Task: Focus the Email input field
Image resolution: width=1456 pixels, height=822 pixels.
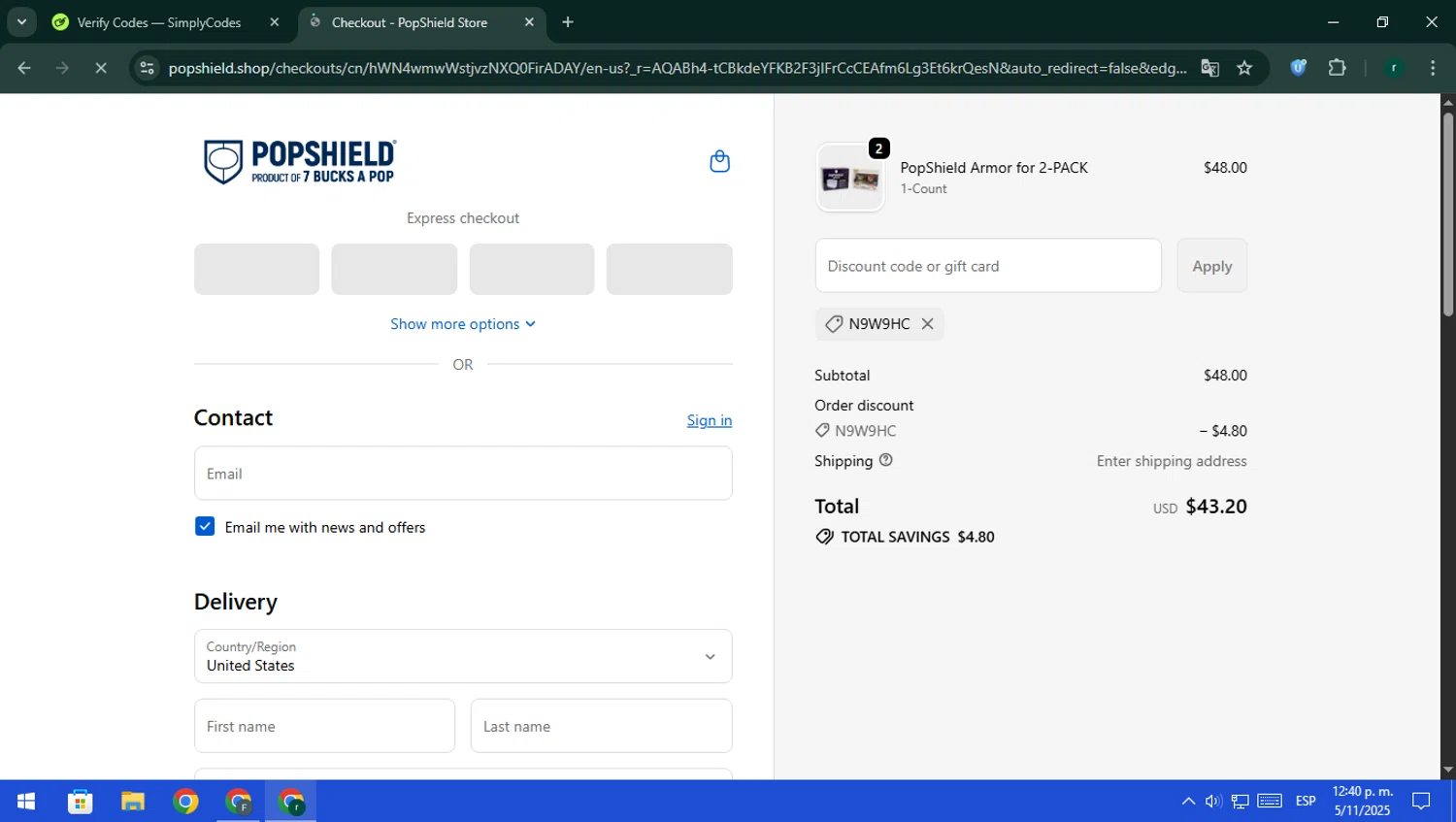Action: pos(463,474)
